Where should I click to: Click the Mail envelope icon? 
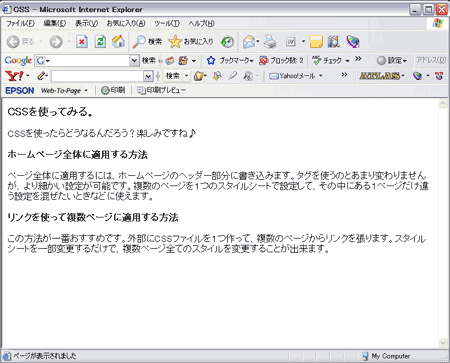(249, 42)
